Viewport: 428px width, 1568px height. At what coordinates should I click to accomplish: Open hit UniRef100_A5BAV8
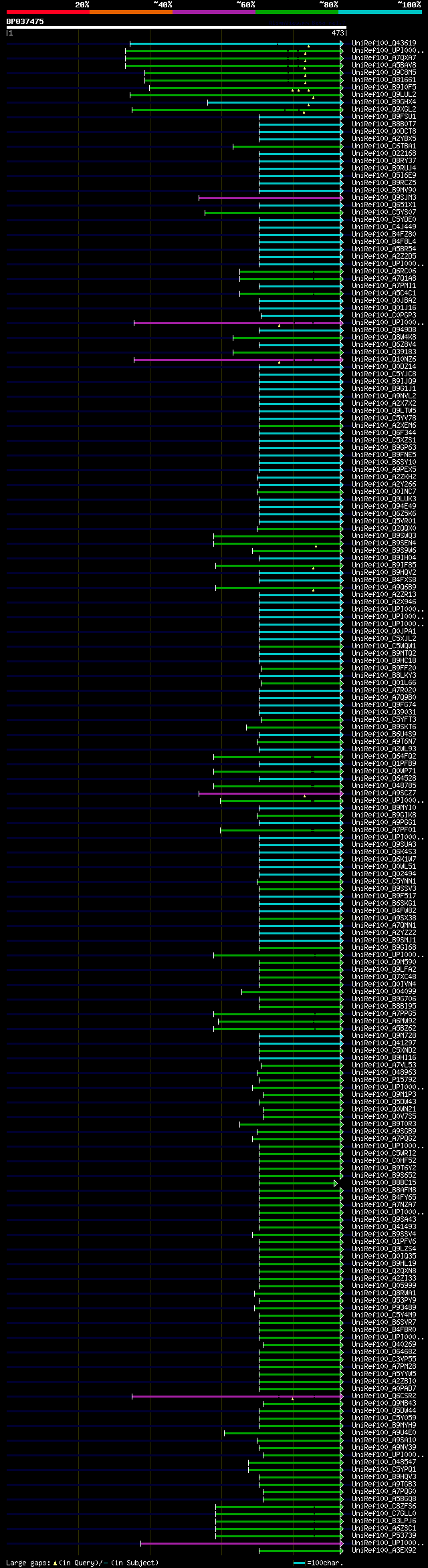click(x=384, y=65)
